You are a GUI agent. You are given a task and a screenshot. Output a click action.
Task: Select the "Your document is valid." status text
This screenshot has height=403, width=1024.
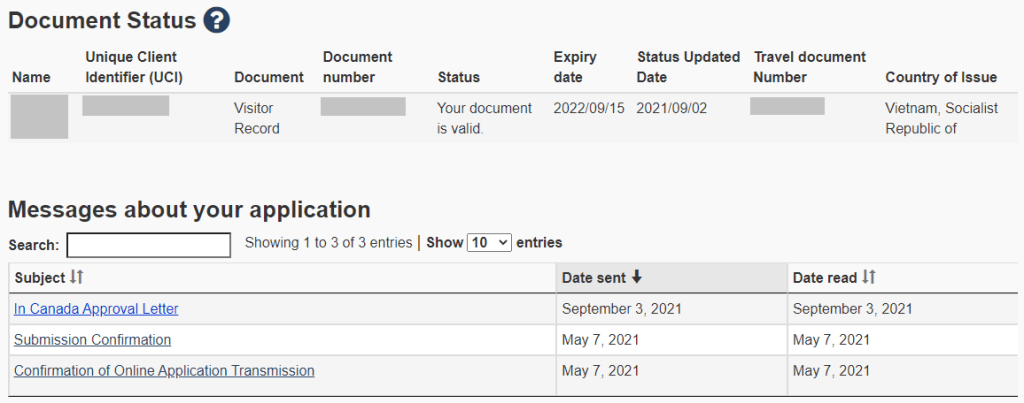484,118
